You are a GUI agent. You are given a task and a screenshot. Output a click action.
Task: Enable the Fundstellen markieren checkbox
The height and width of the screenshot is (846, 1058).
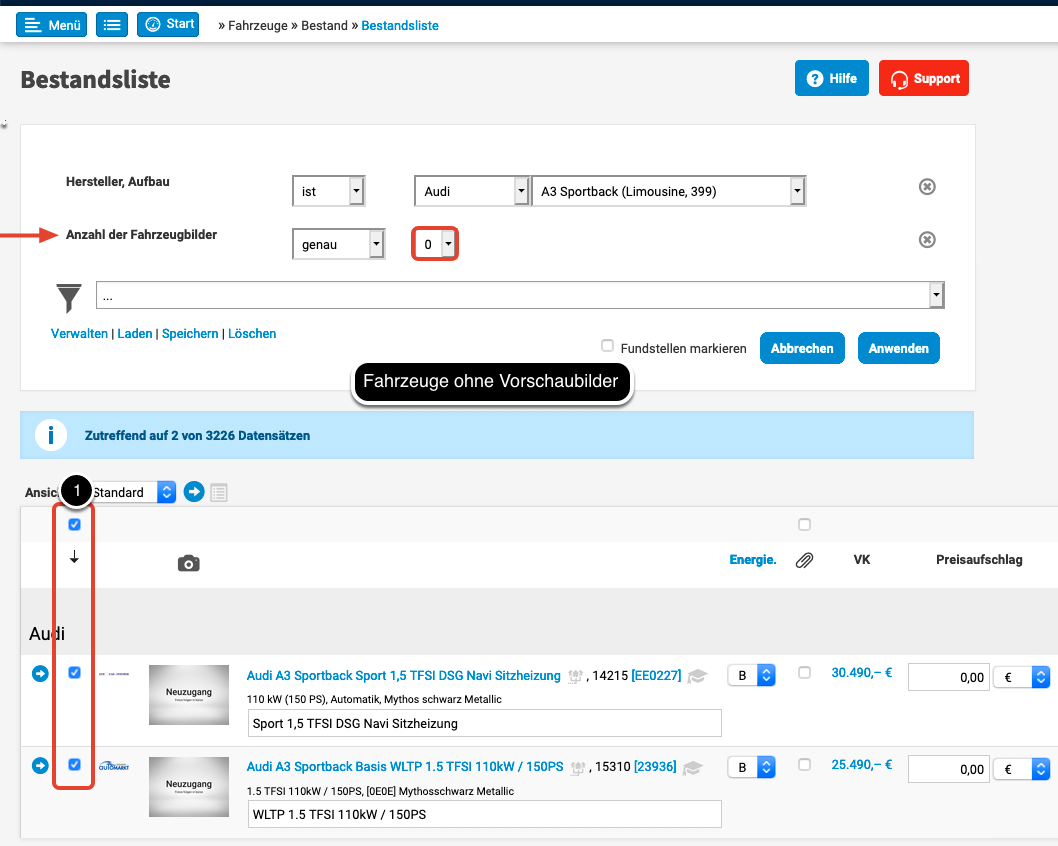coord(607,346)
